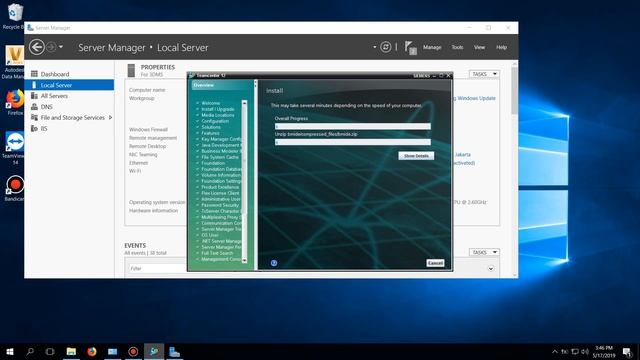Open Firefox from the taskbar
The image size is (640, 360).
[92, 351]
